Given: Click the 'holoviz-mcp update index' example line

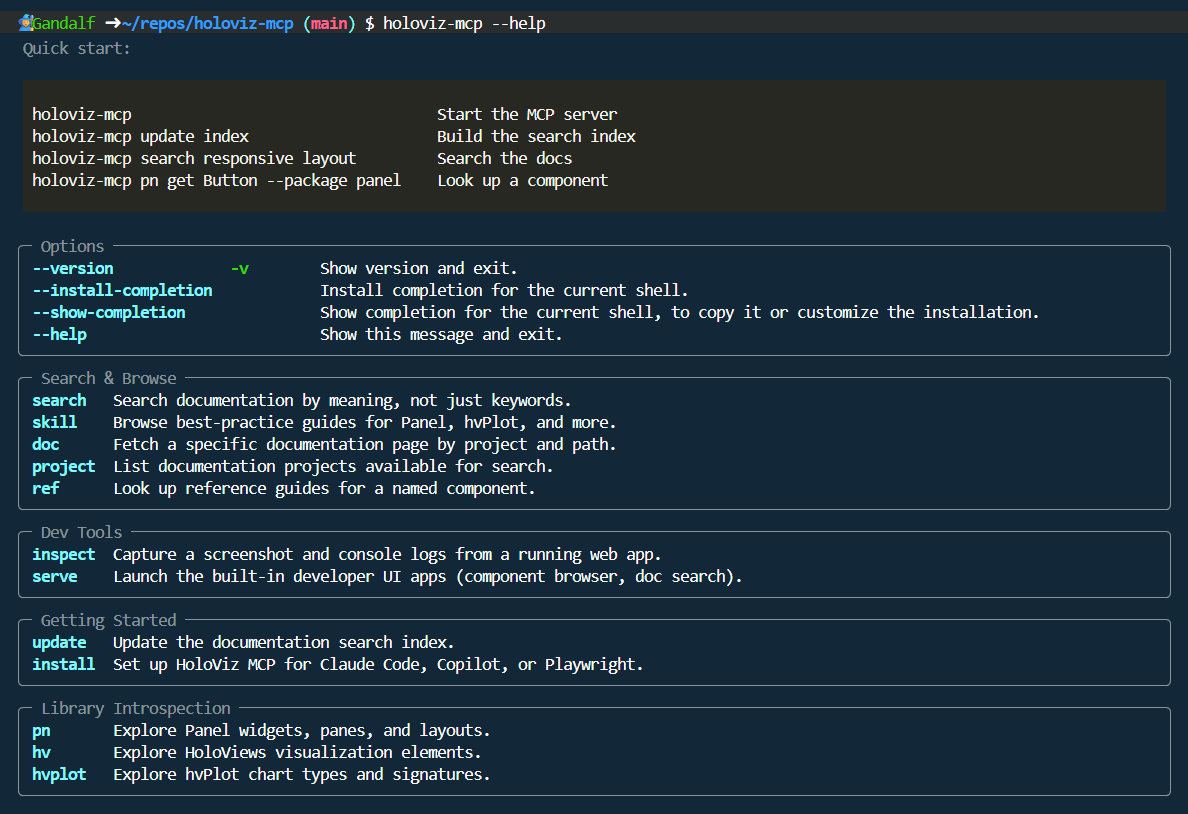Looking at the screenshot, I should click(140, 136).
